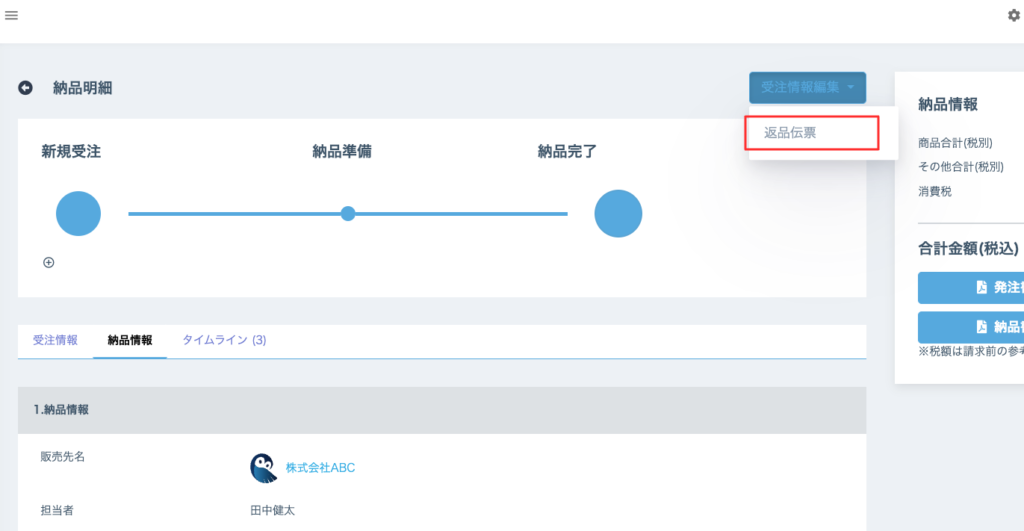Image resolution: width=1024 pixels, height=531 pixels.
Task: Click the 納品準備 midpoint marker
Action: point(348,213)
